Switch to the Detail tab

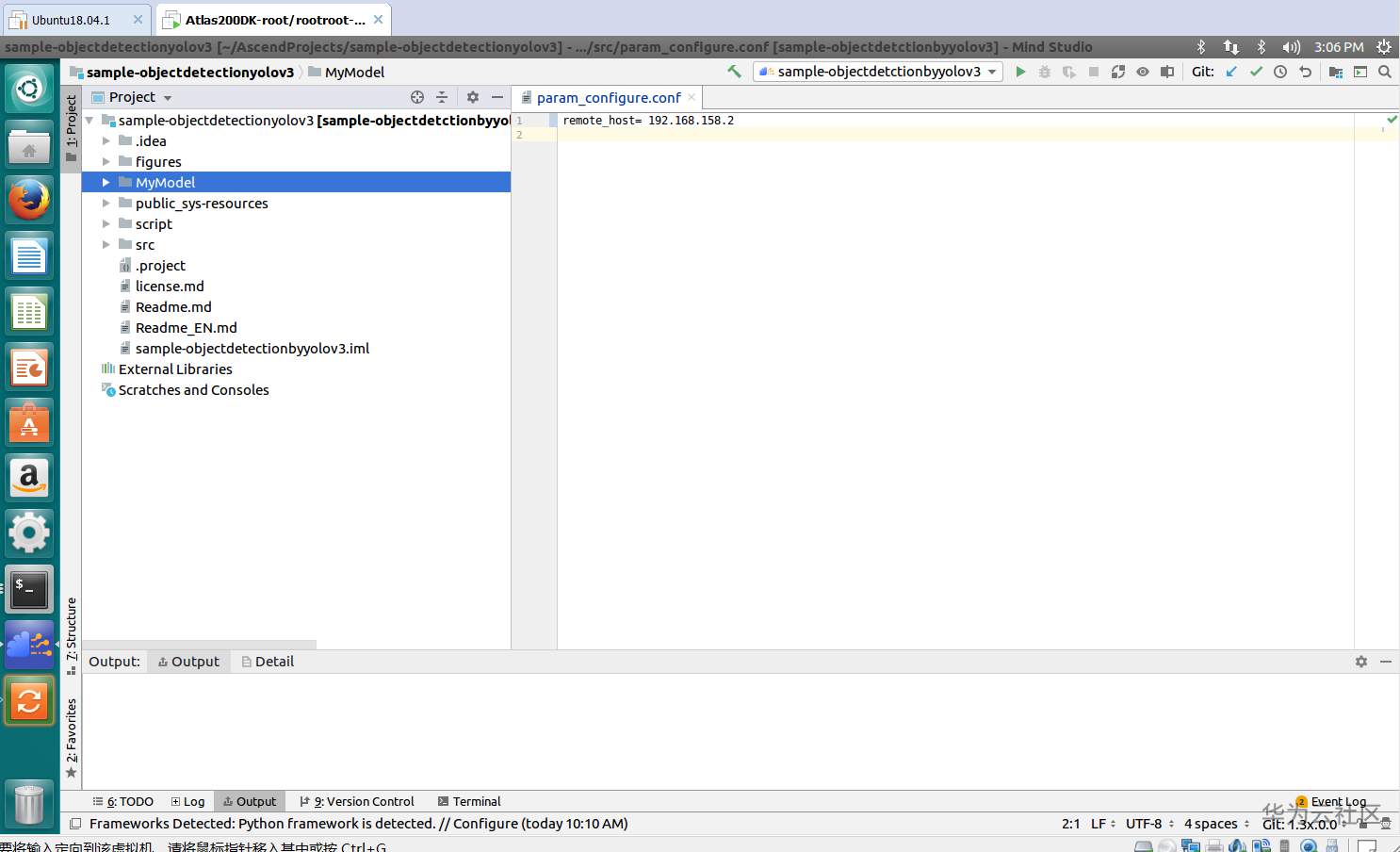coord(268,662)
